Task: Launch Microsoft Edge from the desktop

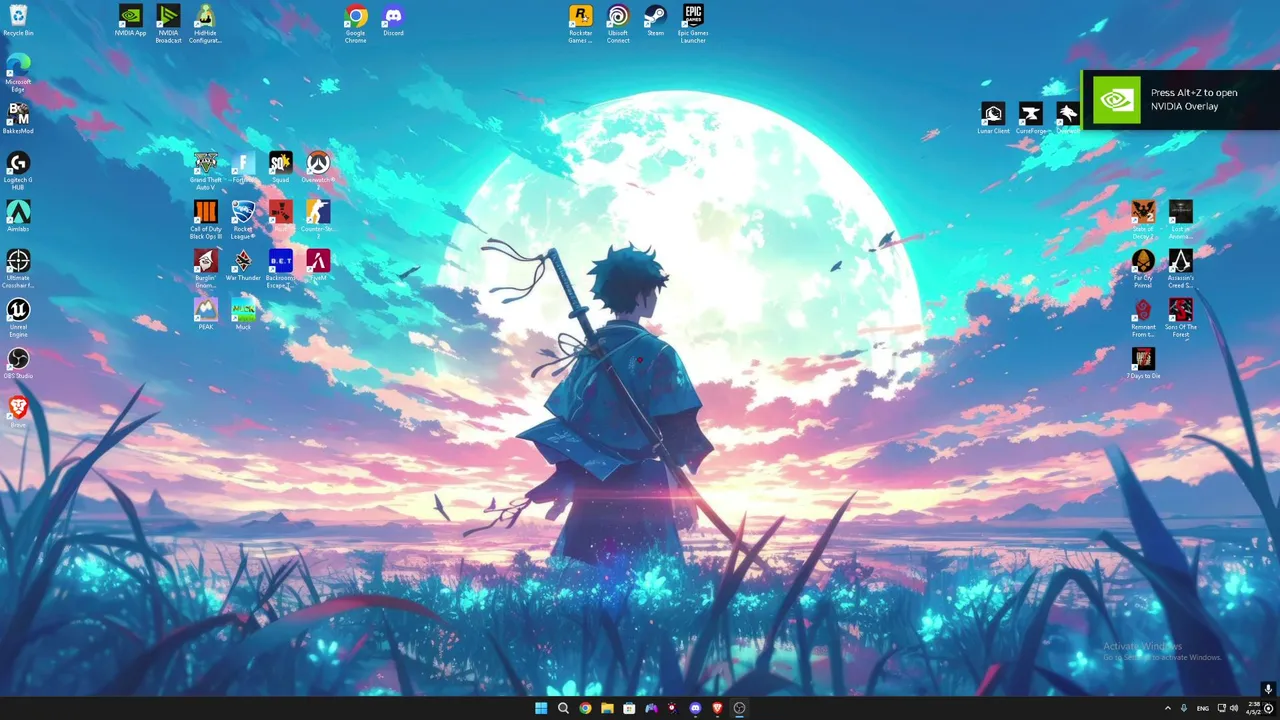Action: (18, 72)
